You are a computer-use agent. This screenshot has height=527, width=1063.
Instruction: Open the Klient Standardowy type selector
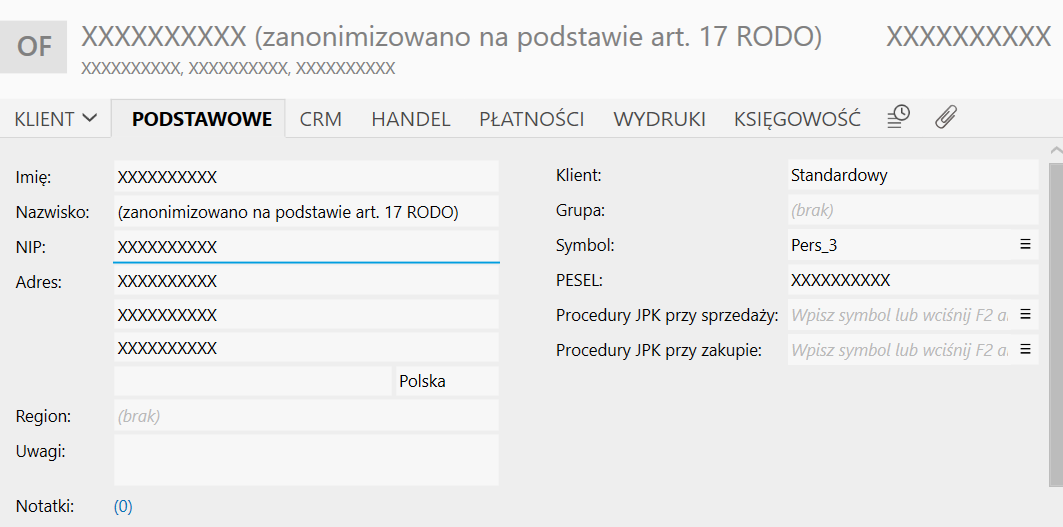coord(912,175)
